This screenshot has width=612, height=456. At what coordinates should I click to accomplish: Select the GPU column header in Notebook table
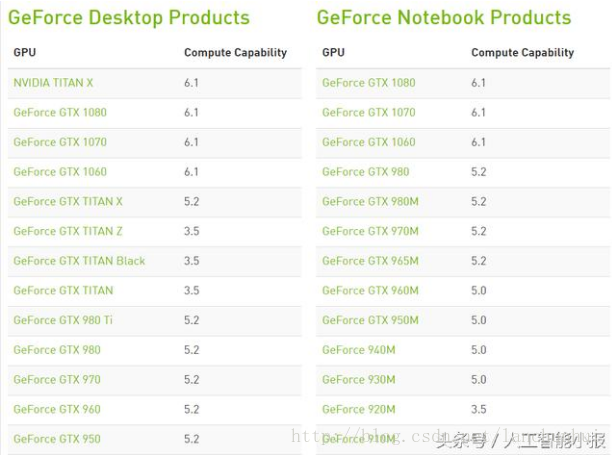(x=333, y=52)
